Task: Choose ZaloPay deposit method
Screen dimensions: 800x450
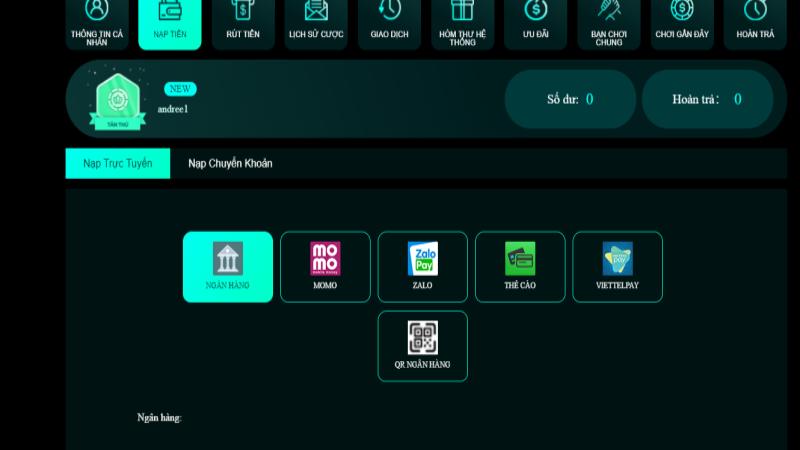Action: tap(422, 267)
